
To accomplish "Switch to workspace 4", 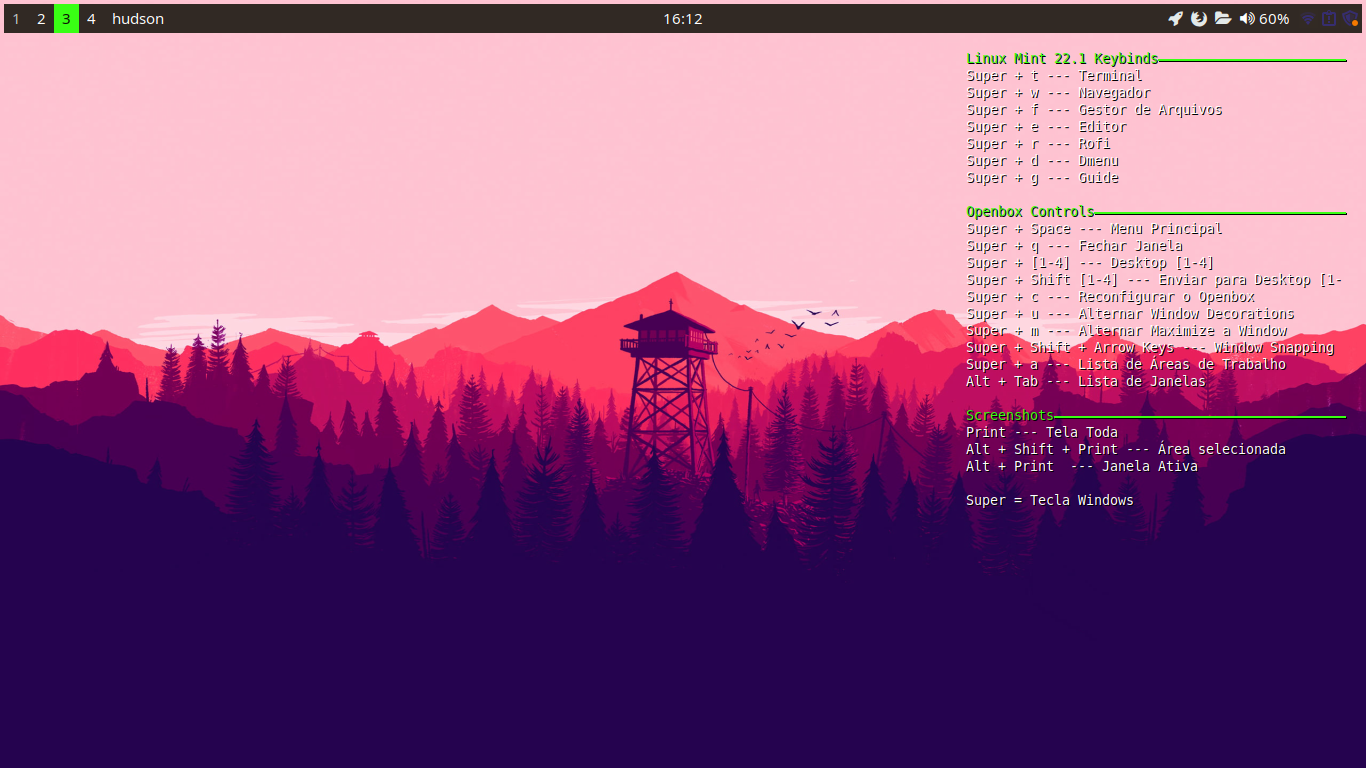I will [x=91, y=19].
